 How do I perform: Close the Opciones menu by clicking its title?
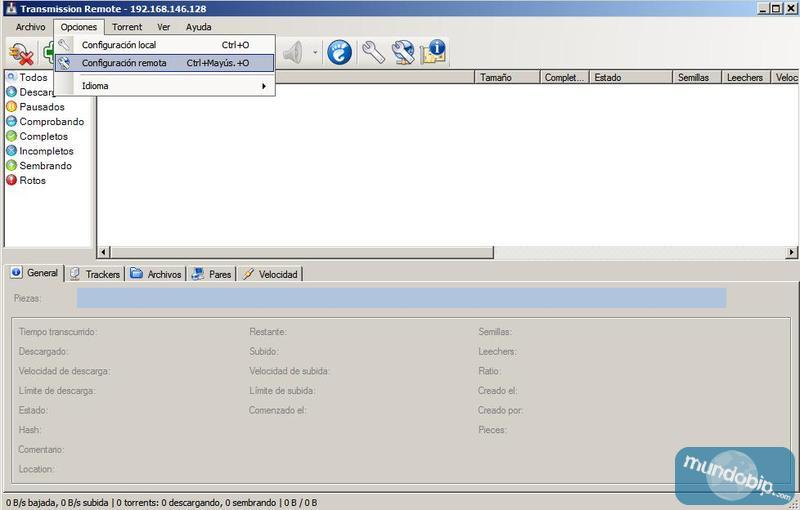(x=79, y=27)
